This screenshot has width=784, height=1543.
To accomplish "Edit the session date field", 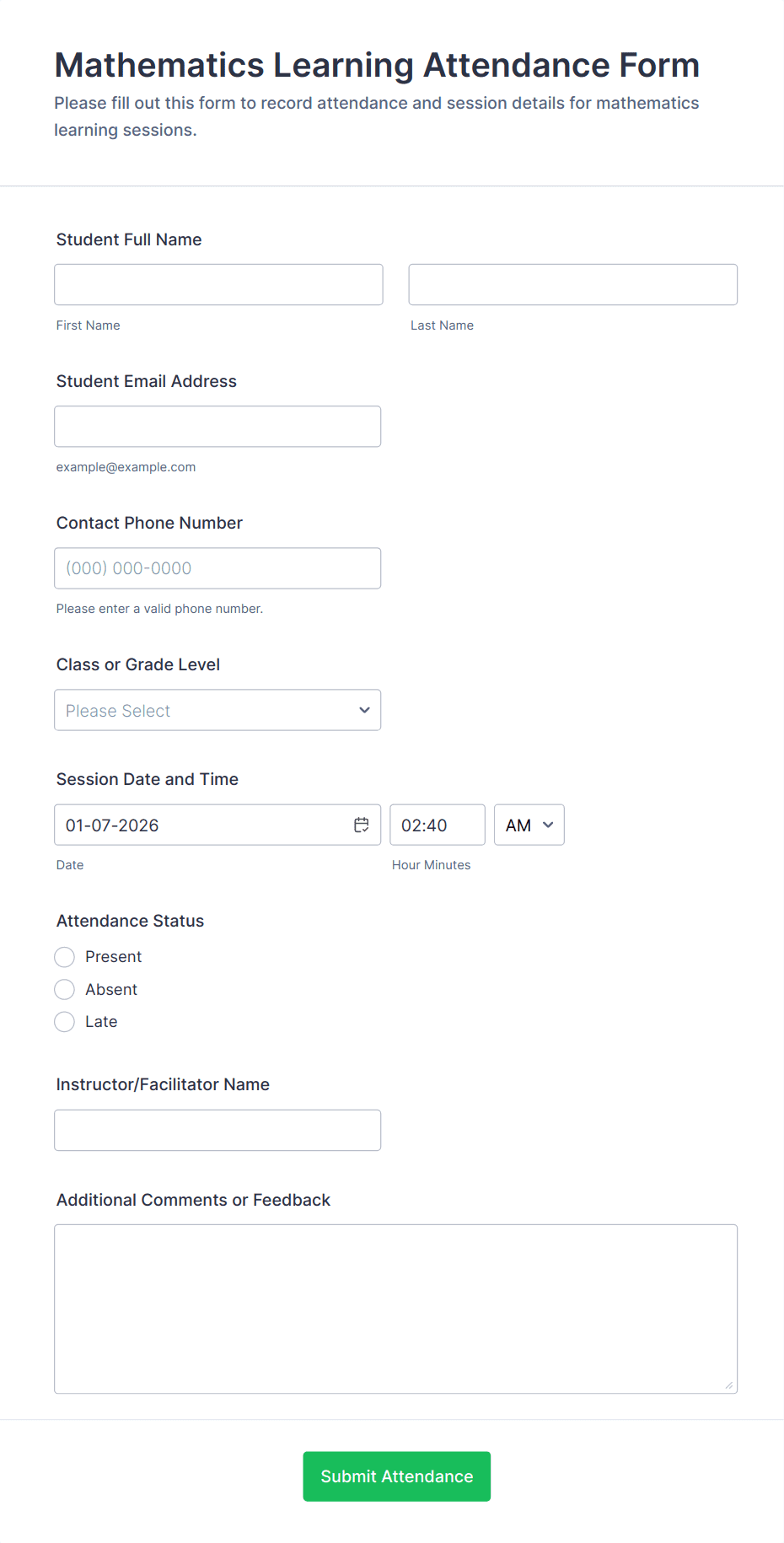I will (202, 825).
